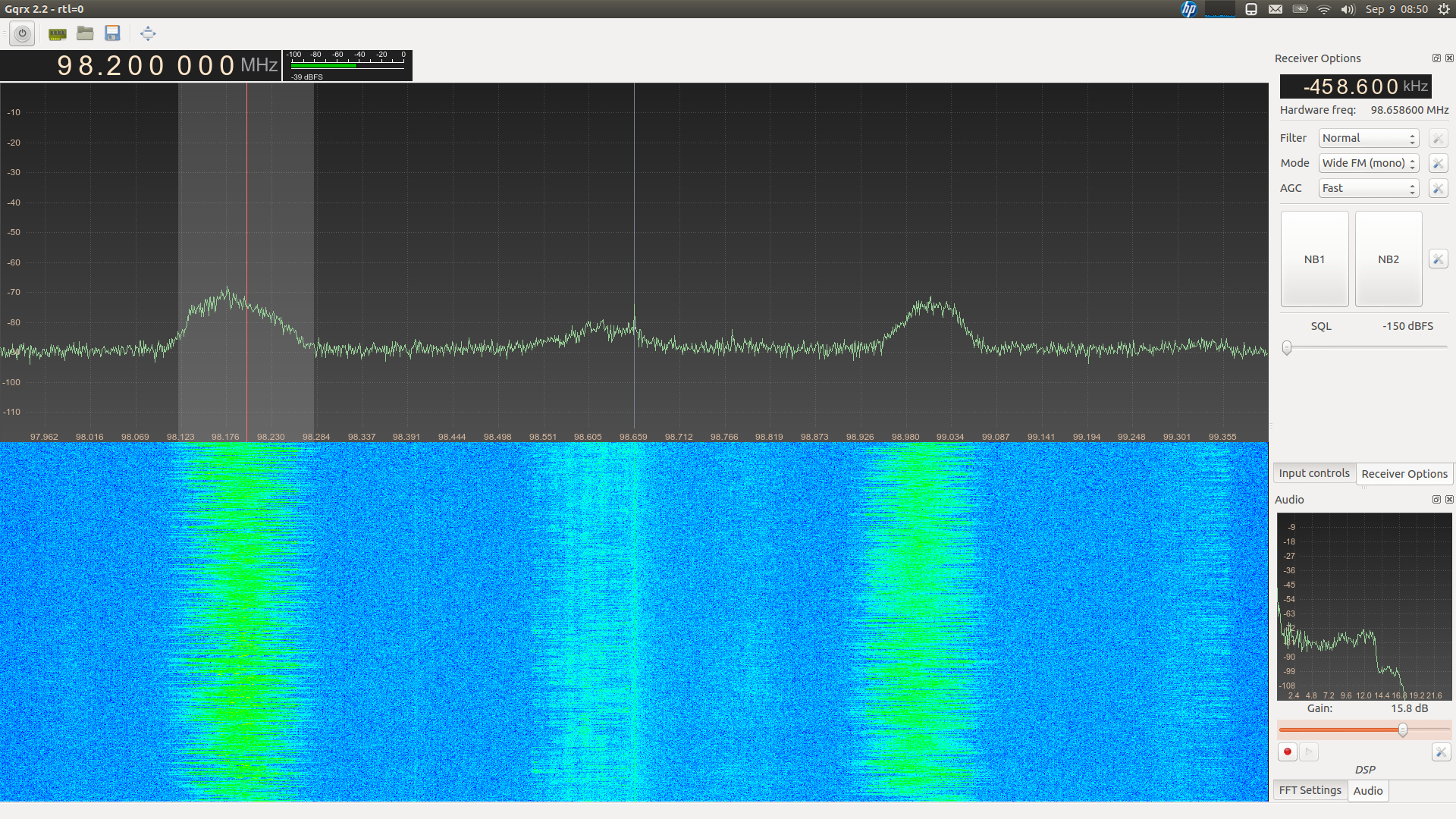Click the audio Gain slider handle

(1403, 730)
